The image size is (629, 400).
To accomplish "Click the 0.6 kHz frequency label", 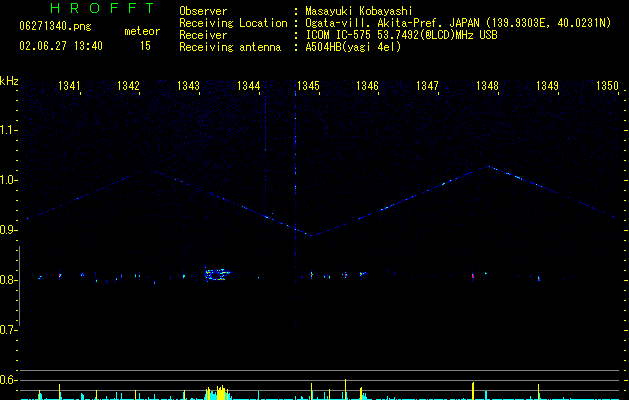I will [x=7, y=380].
